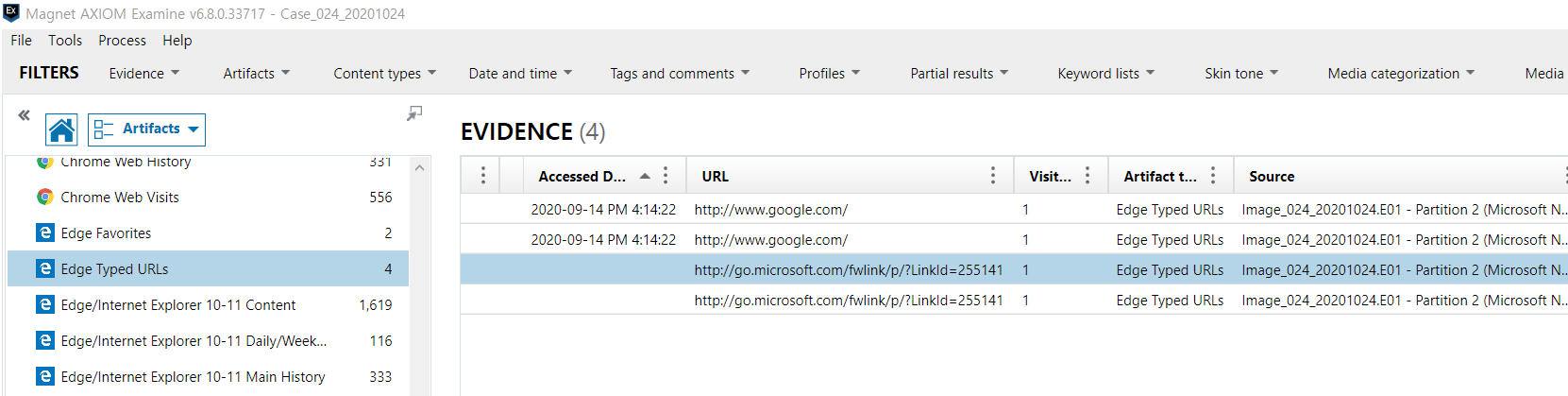Open Accessed Date column options menu
Screen dimensions: 1568x396
click(666, 176)
